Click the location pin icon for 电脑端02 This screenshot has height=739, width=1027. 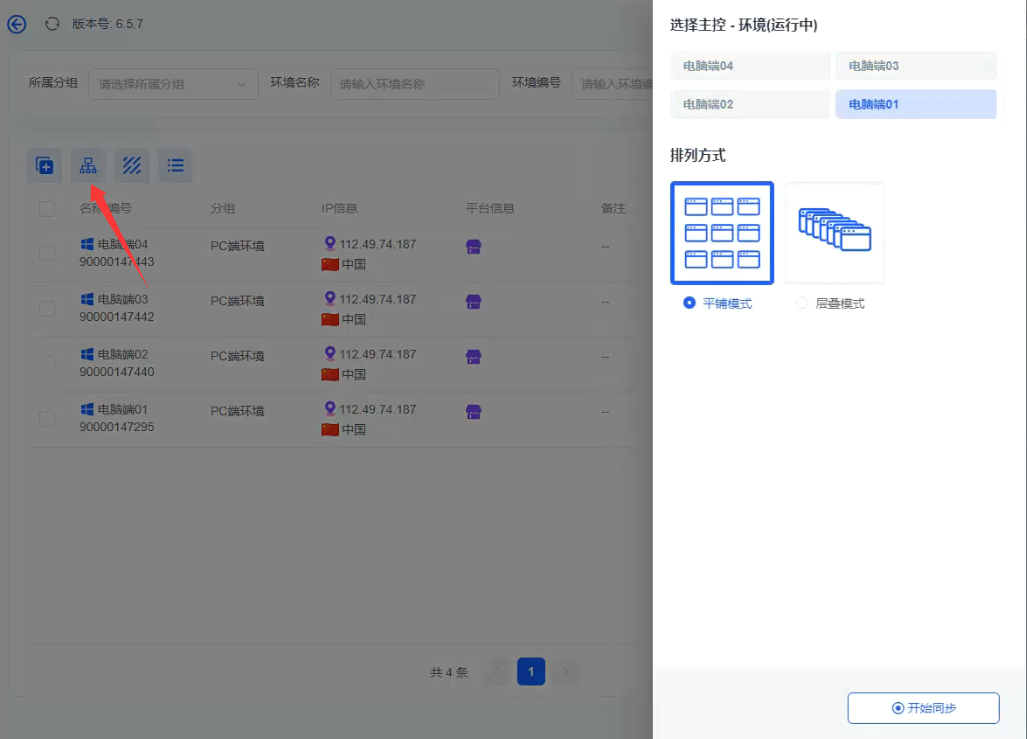(330, 354)
